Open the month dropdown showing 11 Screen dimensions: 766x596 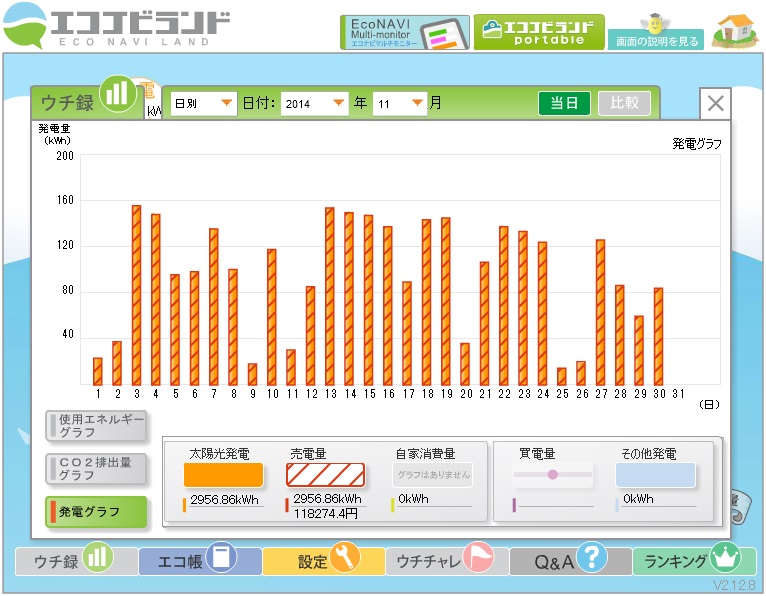click(399, 104)
